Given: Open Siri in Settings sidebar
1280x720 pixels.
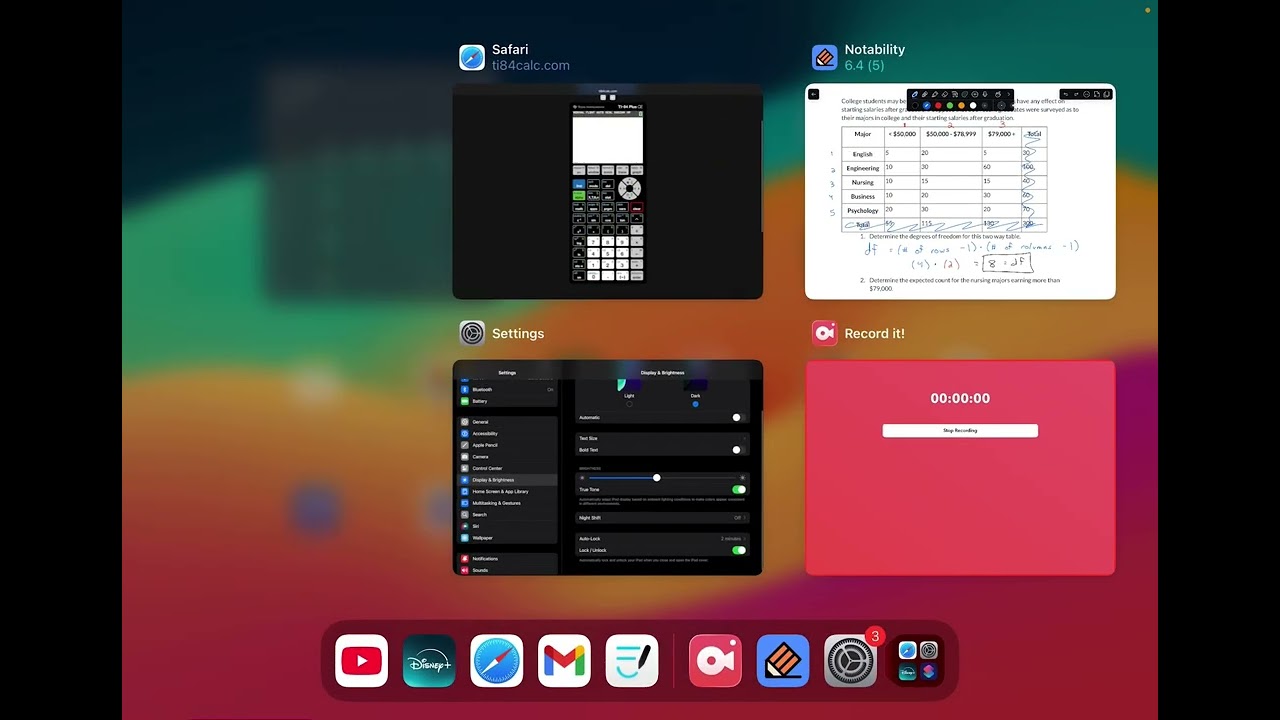Looking at the screenshot, I should tap(506, 526).
